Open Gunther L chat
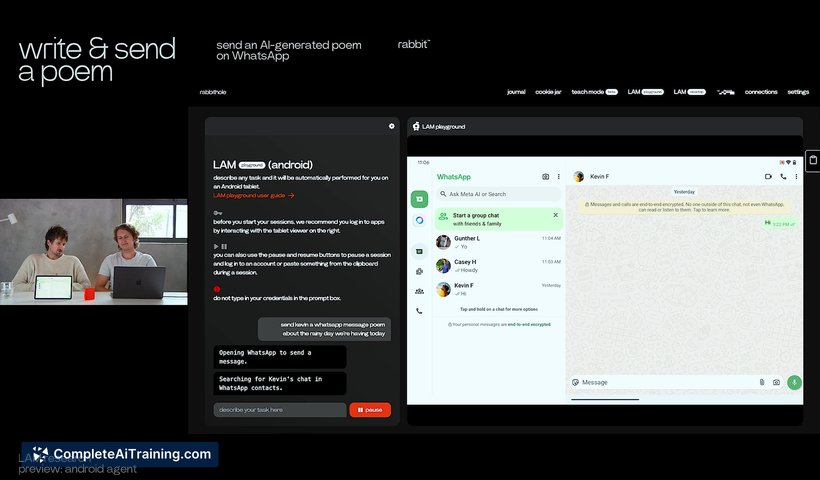Image resolution: width=820 pixels, height=480 pixels. [x=499, y=242]
